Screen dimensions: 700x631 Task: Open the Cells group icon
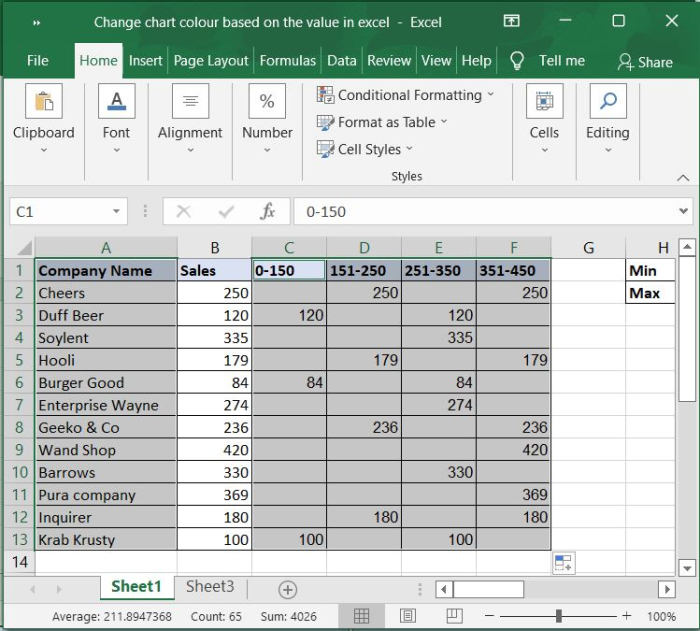coord(544,102)
